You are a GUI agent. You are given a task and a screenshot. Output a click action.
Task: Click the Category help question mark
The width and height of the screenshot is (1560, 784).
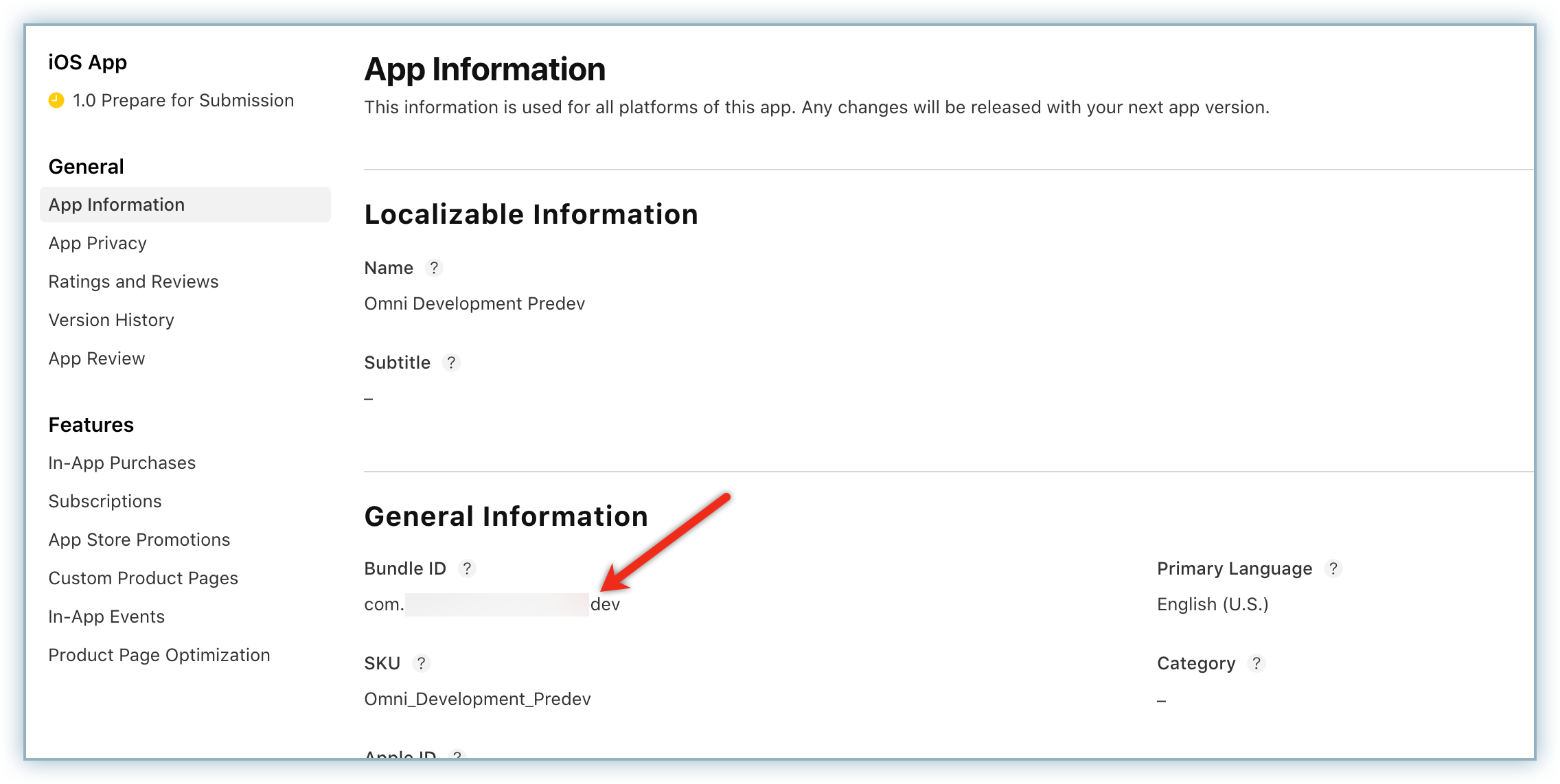click(x=1256, y=663)
